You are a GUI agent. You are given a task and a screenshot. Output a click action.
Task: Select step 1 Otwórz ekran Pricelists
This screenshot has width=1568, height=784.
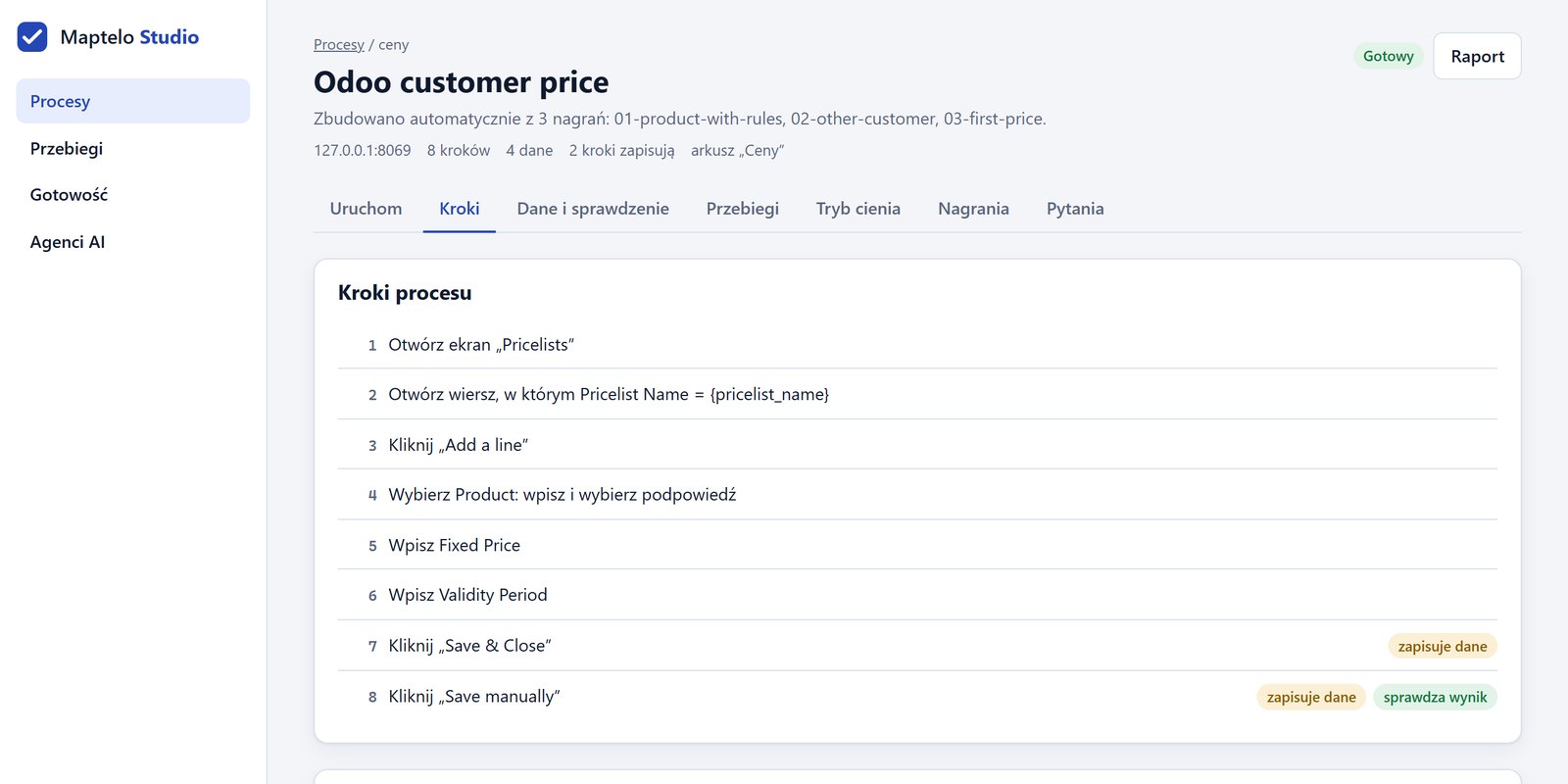click(x=917, y=345)
